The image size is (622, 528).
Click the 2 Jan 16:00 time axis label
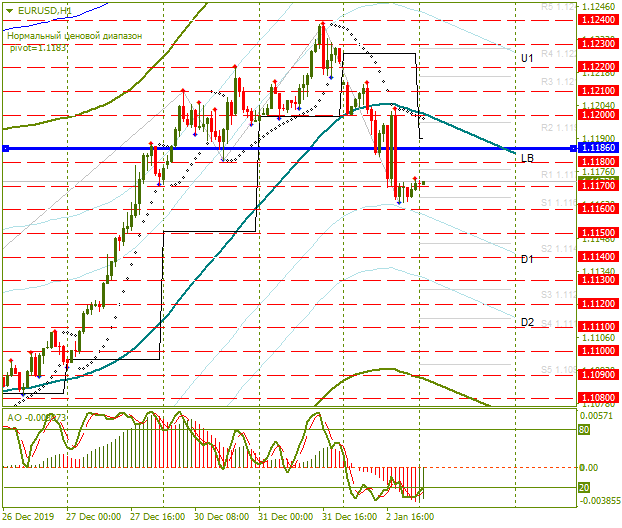coord(410,517)
